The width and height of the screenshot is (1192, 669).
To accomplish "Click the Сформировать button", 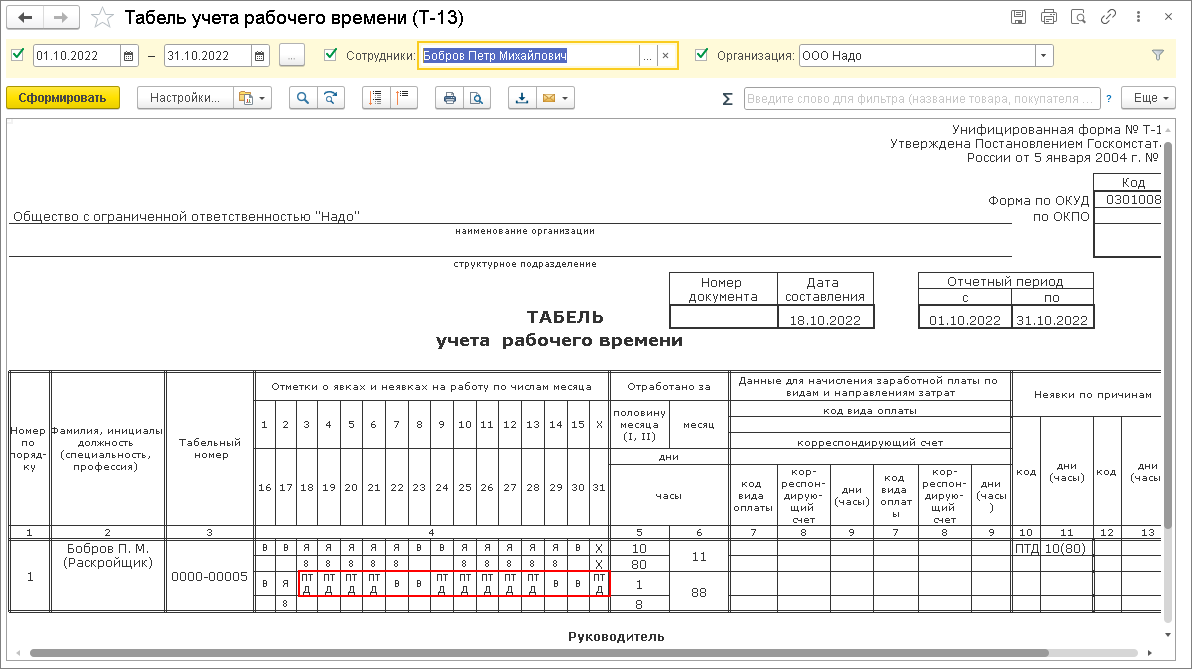I will click(x=63, y=98).
